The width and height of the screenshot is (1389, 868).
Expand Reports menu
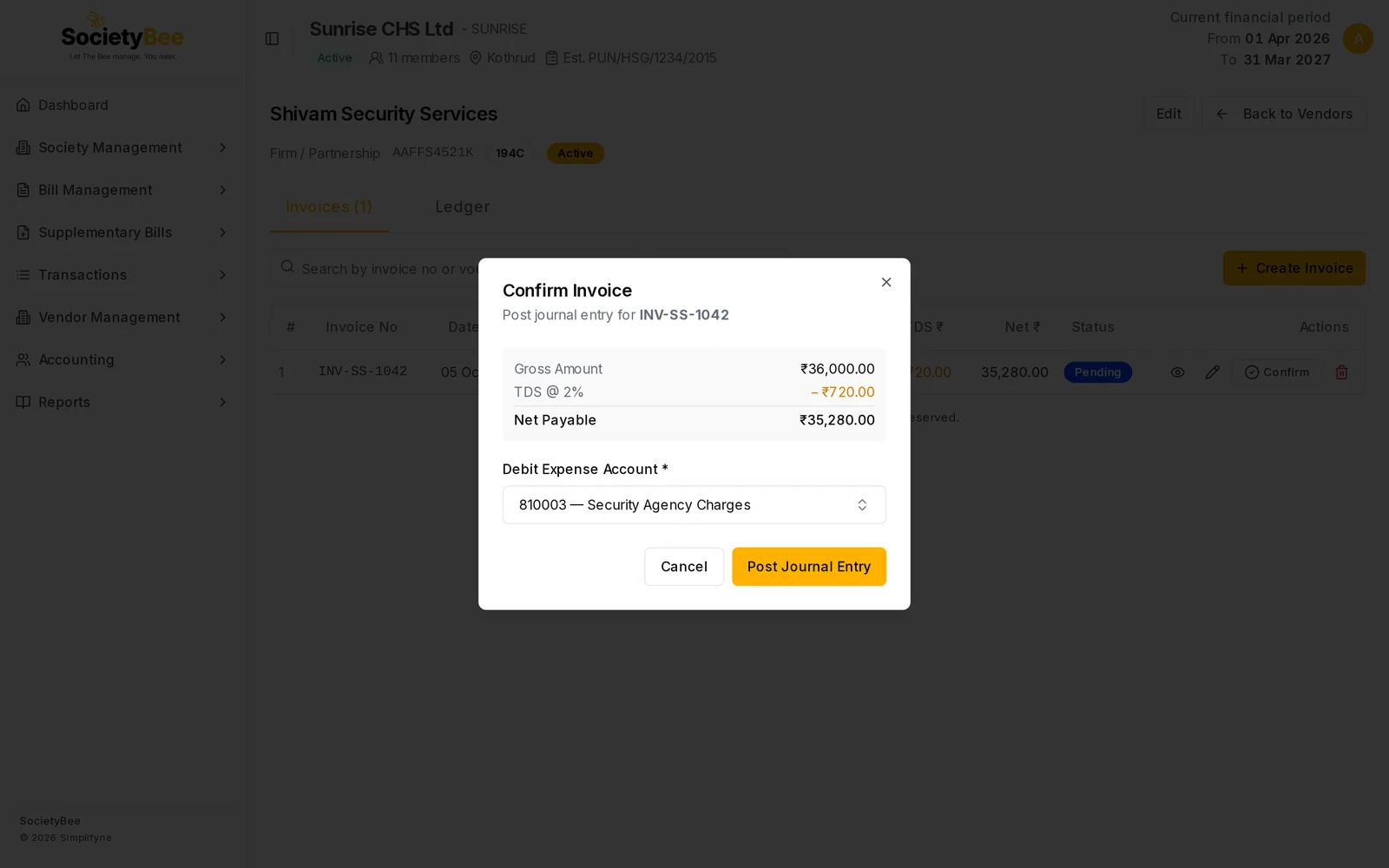[x=122, y=402]
